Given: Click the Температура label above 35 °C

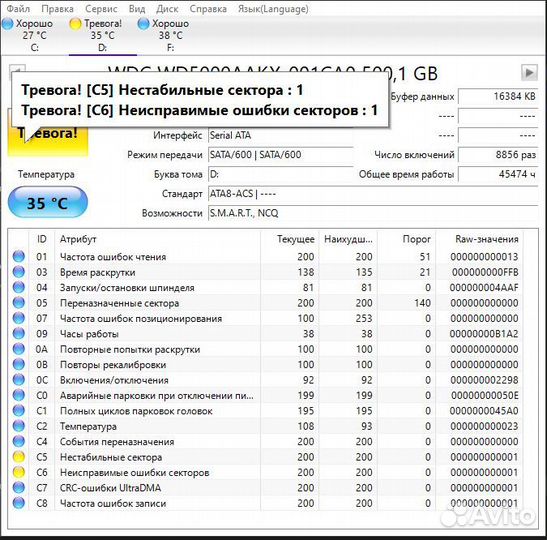Looking at the screenshot, I should [46, 174].
